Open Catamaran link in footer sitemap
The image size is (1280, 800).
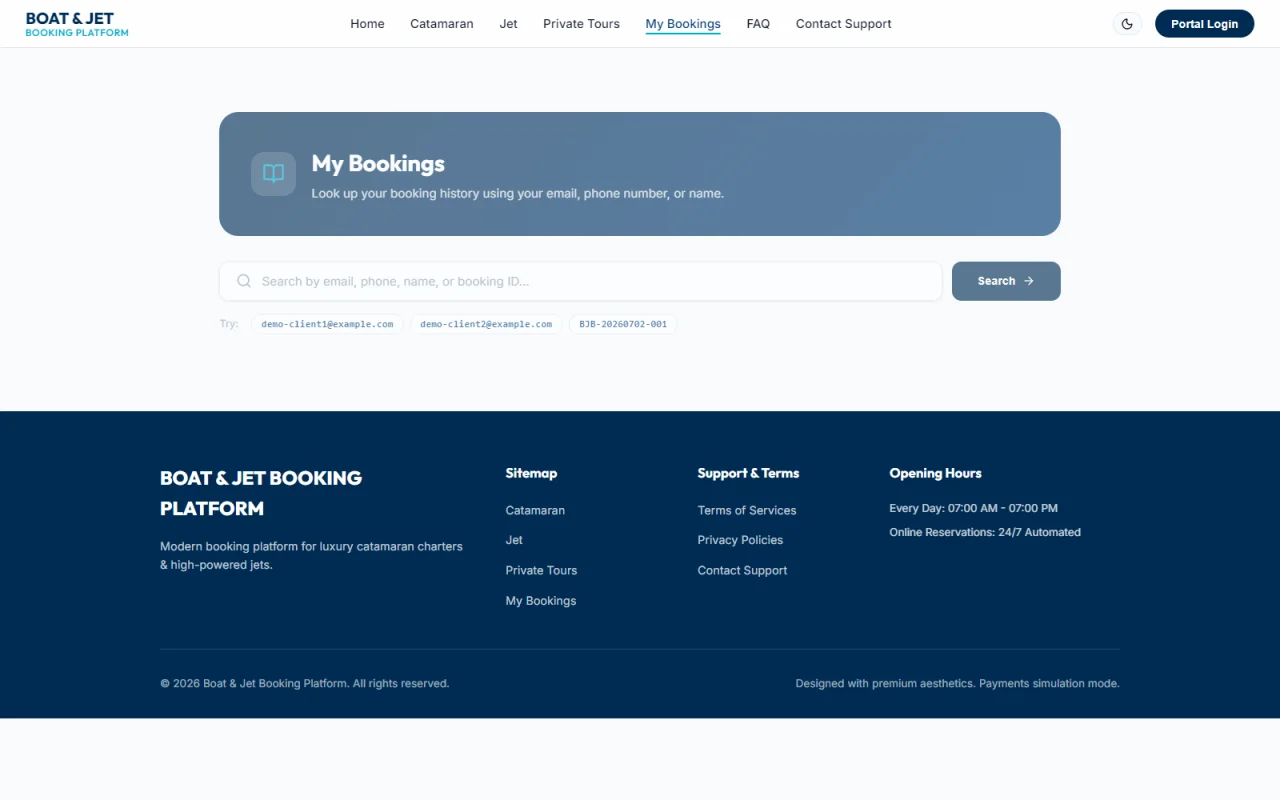point(535,510)
